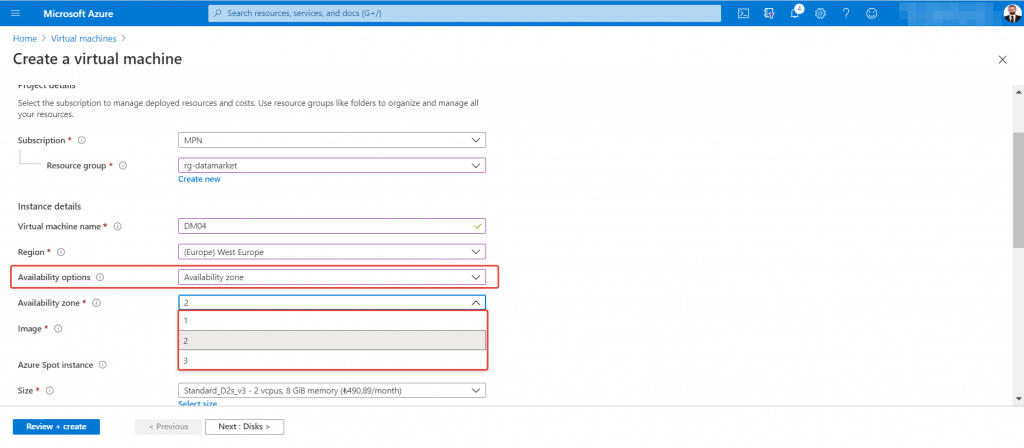Open the Subscription dropdown showing MPN
The height and width of the screenshot is (448, 1024).
pos(332,140)
